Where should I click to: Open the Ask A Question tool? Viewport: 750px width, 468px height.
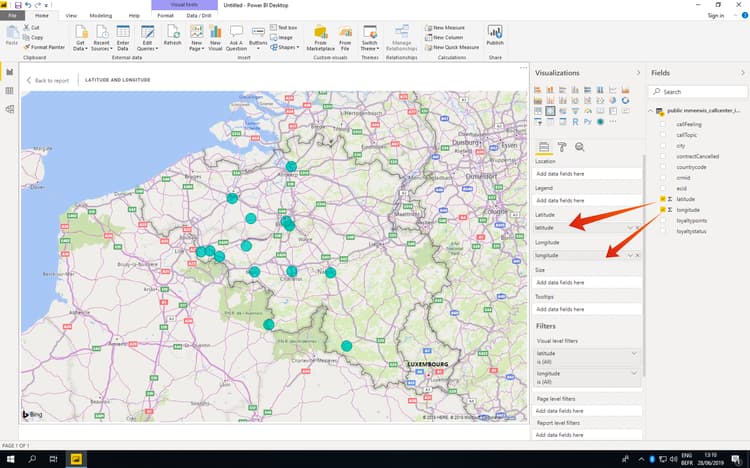click(x=237, y=35)
